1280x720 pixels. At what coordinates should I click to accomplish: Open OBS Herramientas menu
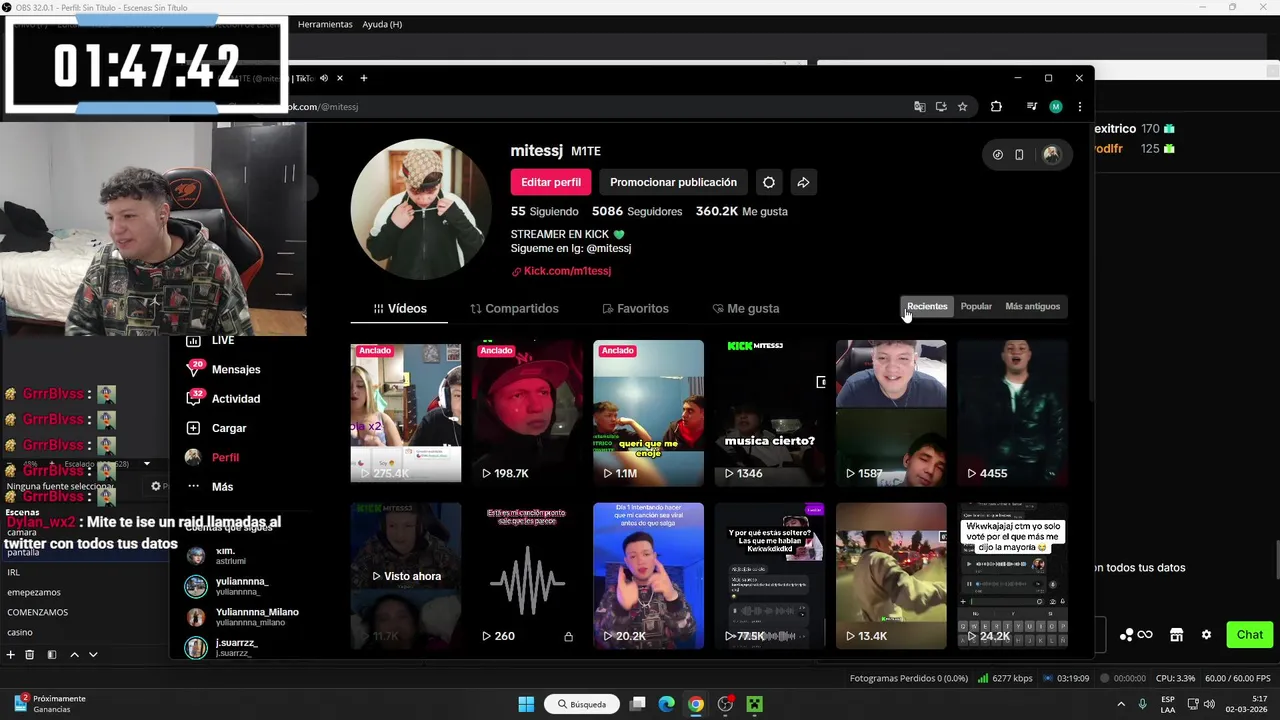[325, 24]
